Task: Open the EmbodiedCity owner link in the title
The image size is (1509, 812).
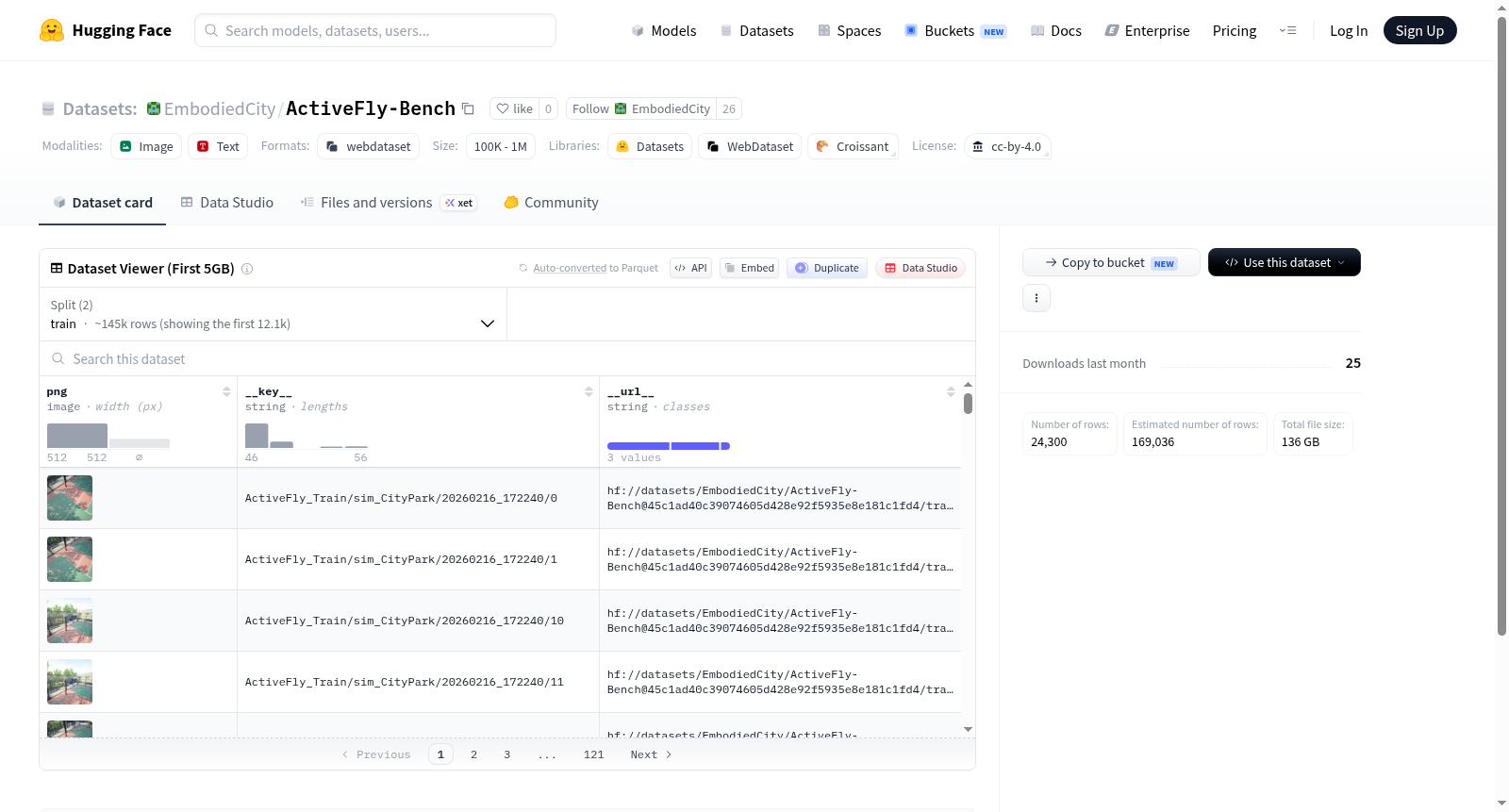Action: click(x=220, y=108)
